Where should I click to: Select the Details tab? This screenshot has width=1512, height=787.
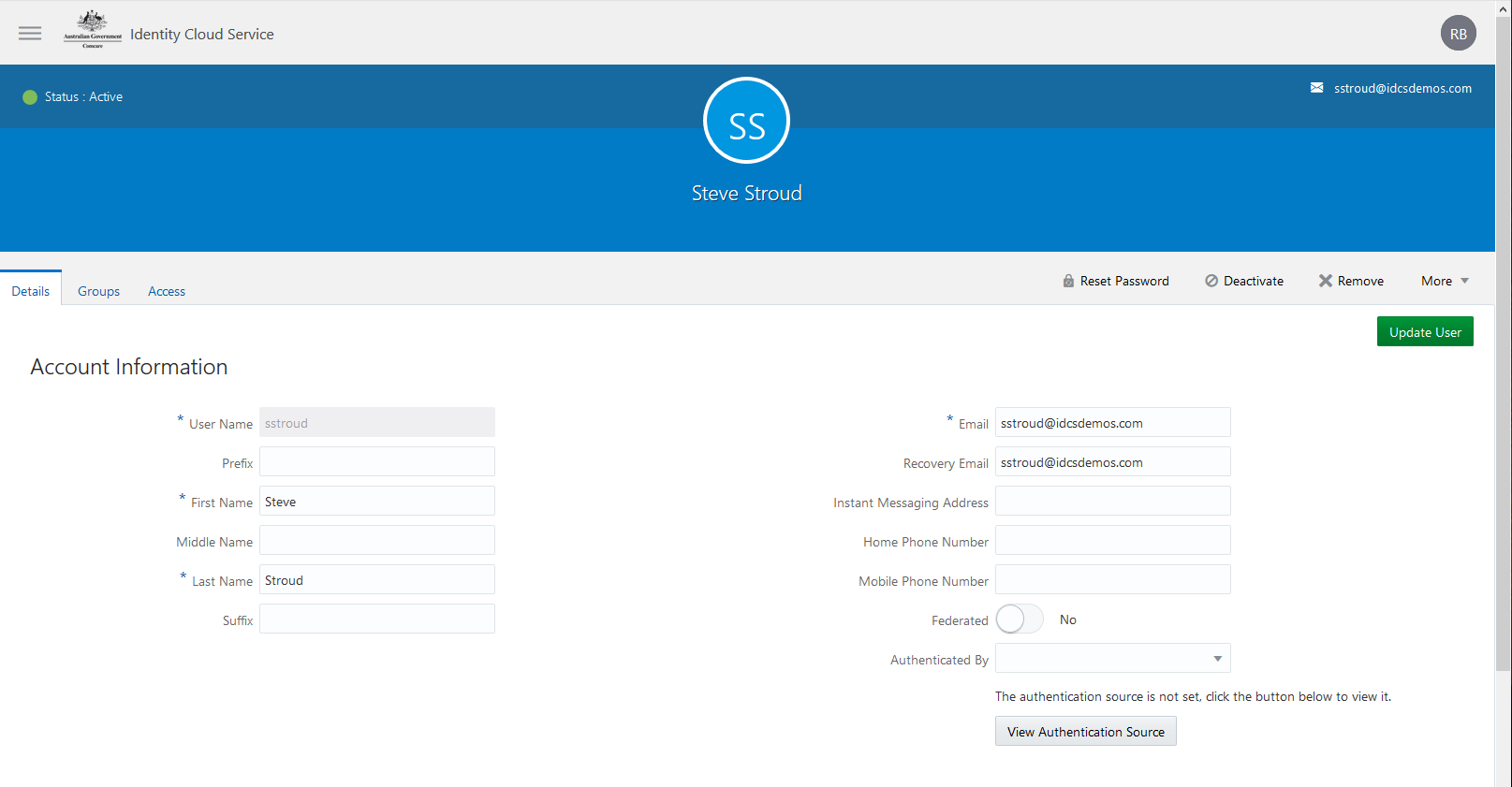[31, 291]
